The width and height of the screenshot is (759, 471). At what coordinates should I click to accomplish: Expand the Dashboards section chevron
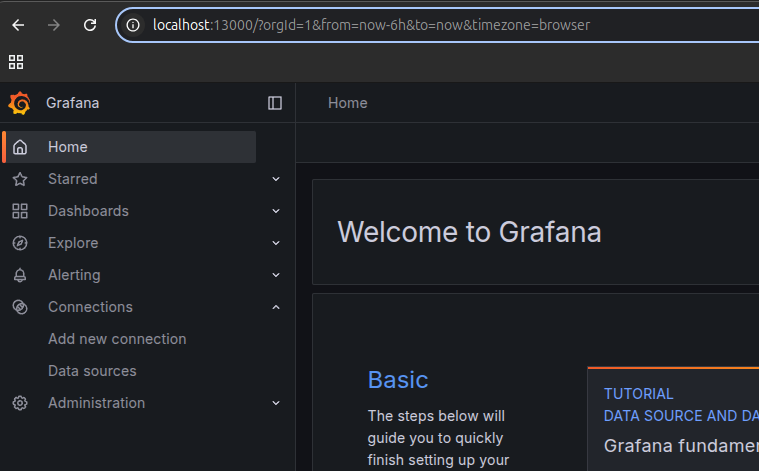(x=276, y=211)
